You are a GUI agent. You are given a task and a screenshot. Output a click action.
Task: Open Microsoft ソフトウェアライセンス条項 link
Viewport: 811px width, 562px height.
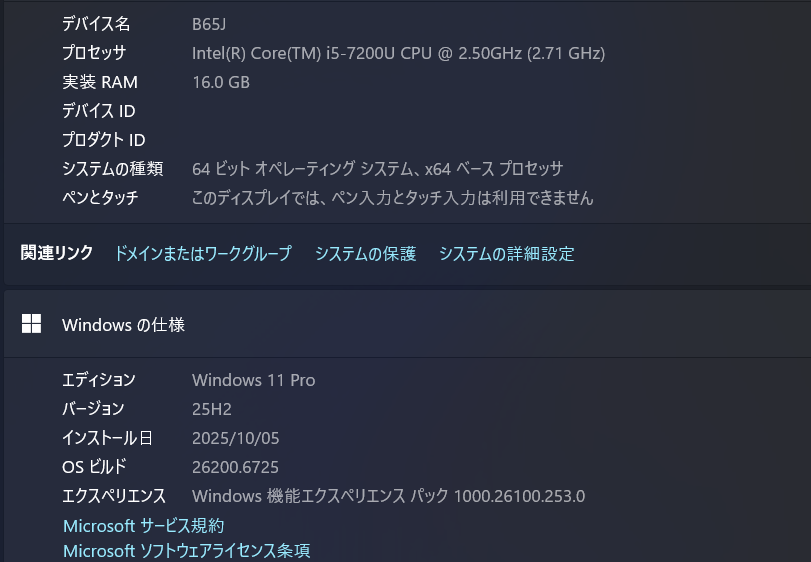[187, 551]
